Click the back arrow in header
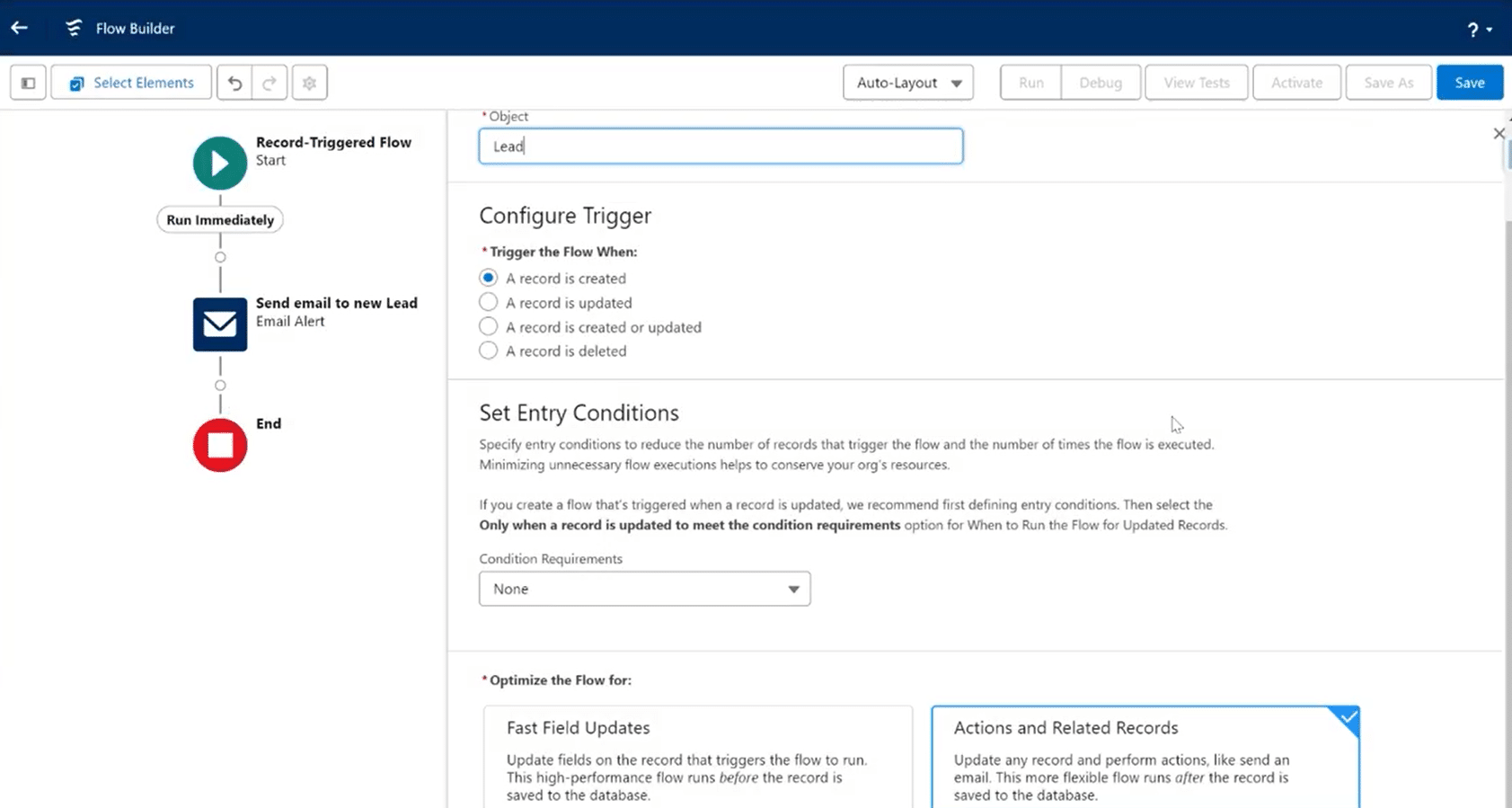 [19, 28]
